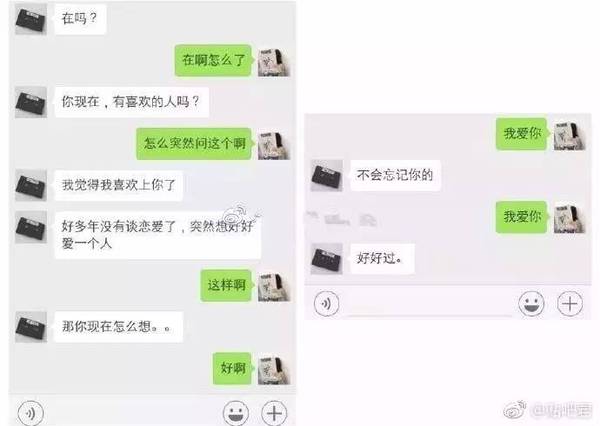Tap the '好啊' green reply bubble
The height and width of the screenshot is (426, 600).
click(233, 368)
